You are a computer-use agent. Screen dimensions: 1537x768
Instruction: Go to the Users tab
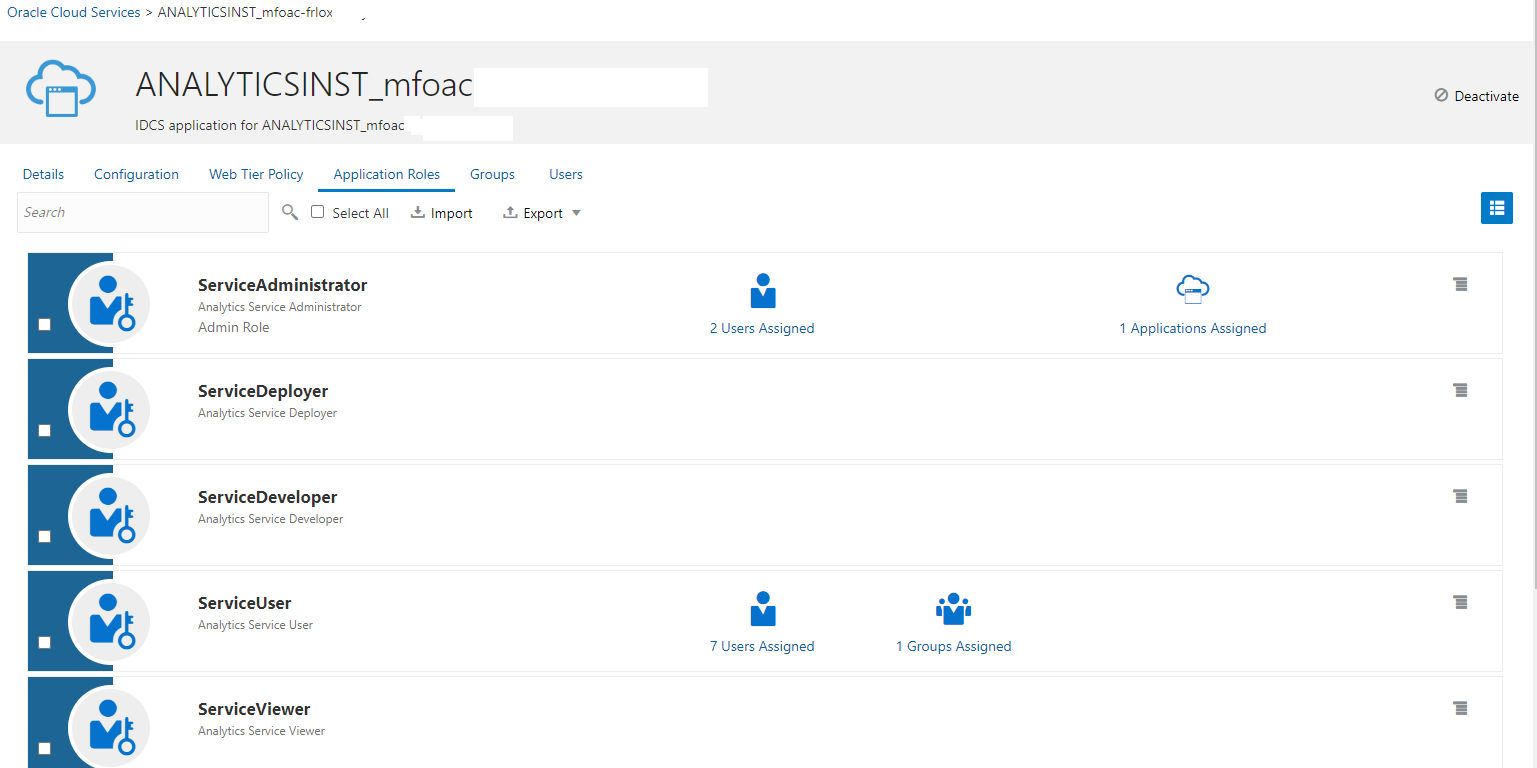[x=566, y=174]
